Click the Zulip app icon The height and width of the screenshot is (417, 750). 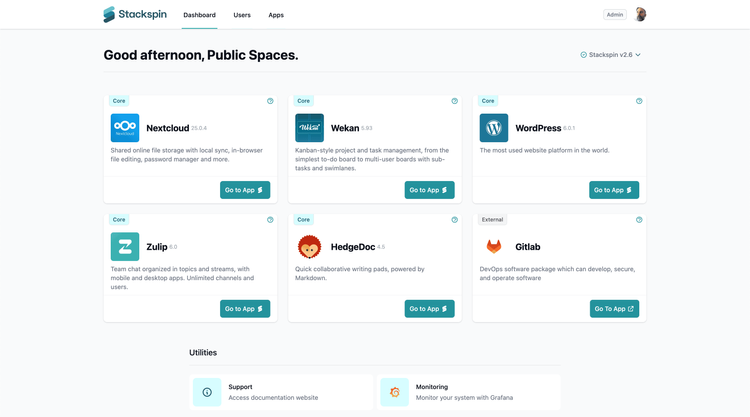point(125,246)
